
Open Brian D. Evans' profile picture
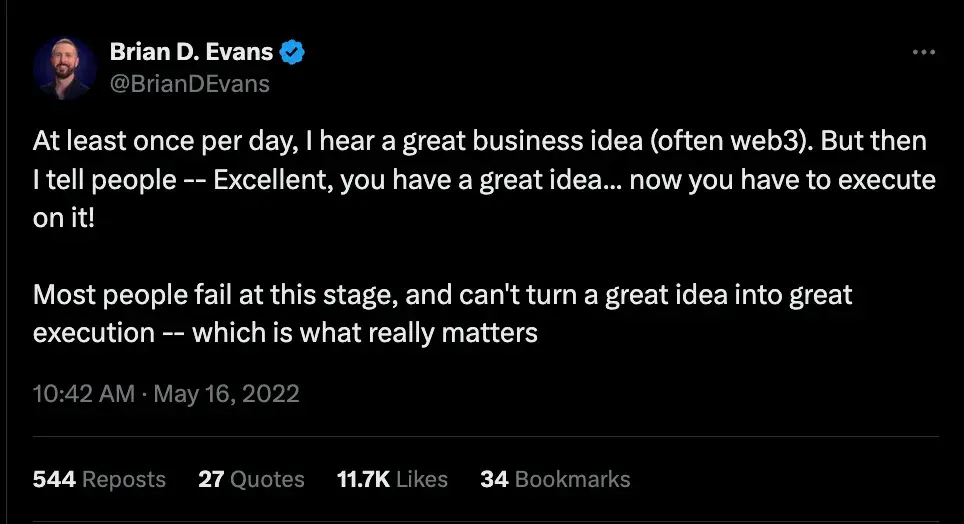[x=65, y=68]
